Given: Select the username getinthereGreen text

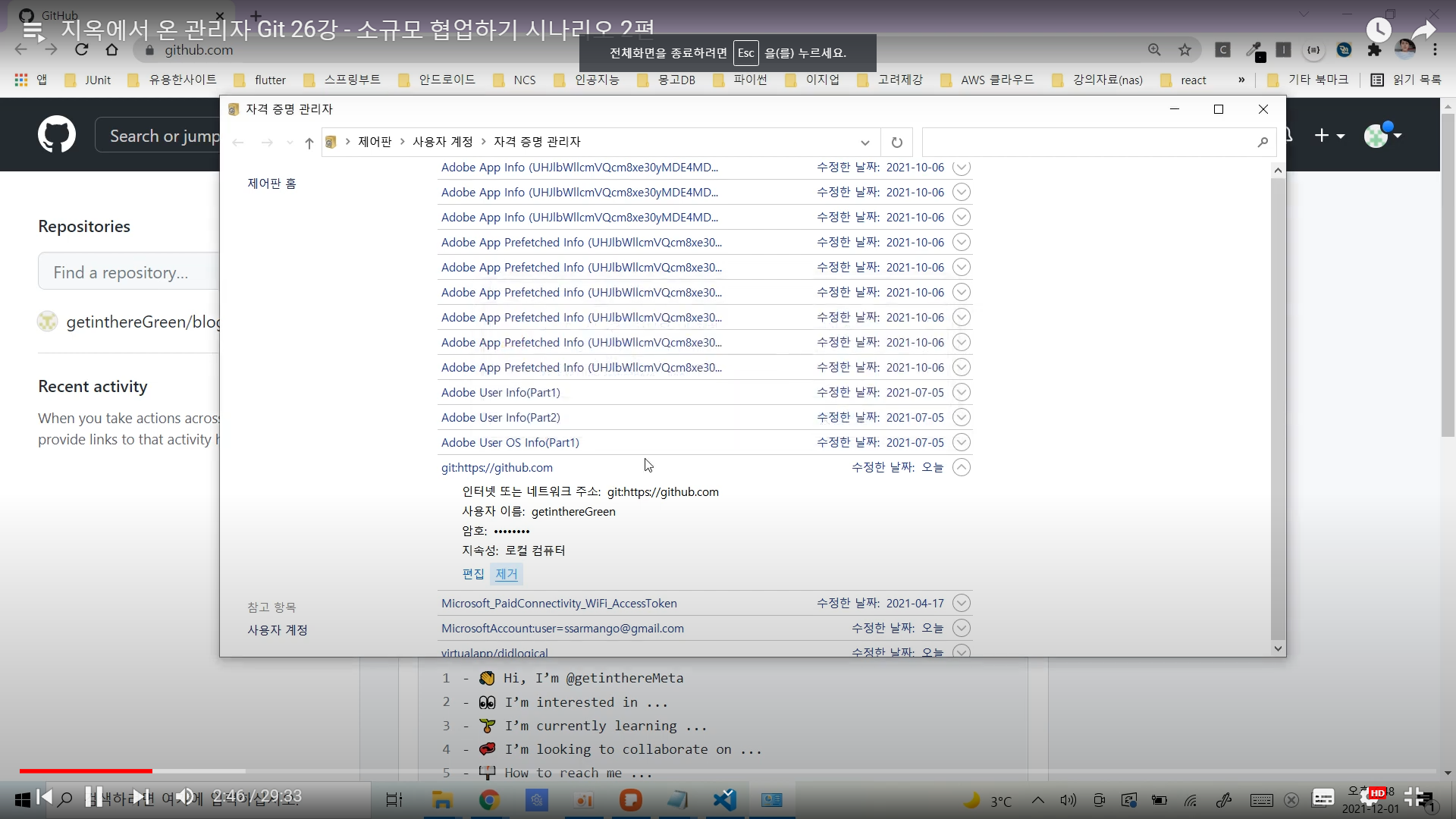Looking at the screenshot, I should click(x=573, y=511).
